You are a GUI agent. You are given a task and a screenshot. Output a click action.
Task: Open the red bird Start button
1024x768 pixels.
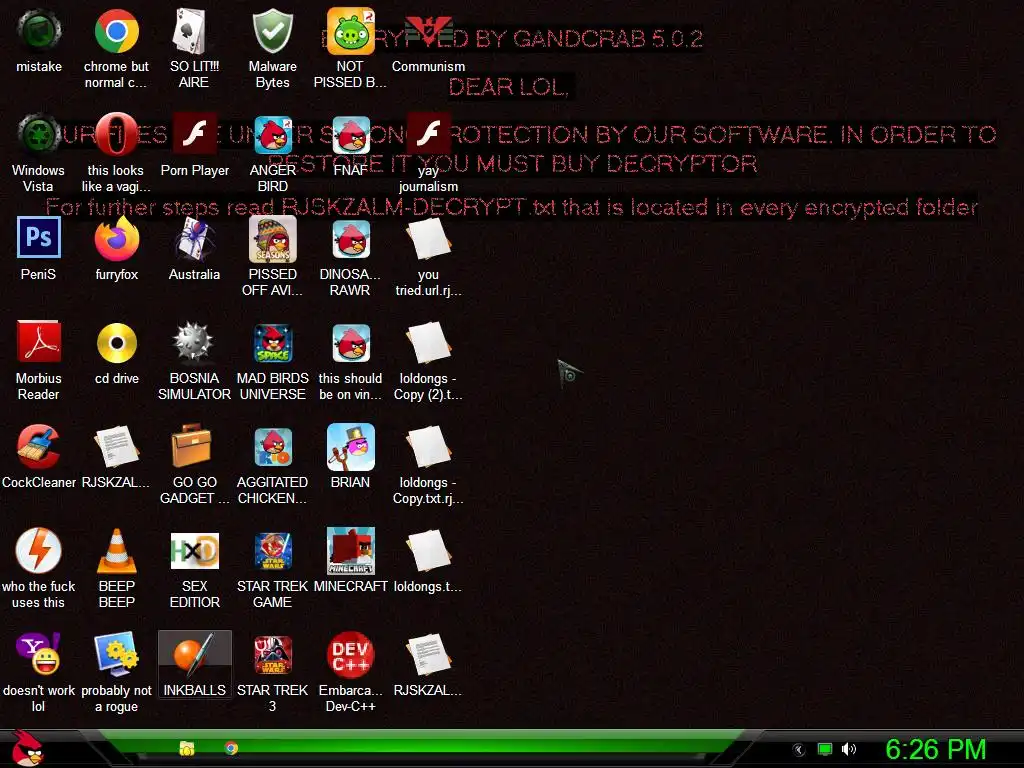point(26,748)
